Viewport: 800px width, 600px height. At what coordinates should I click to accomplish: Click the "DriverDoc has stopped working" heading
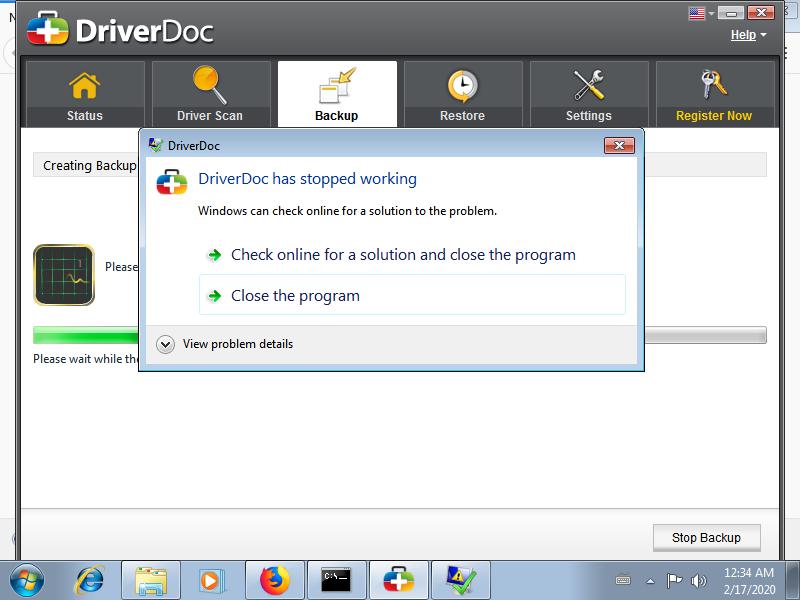pyautogui.click(x=308, y=179)
